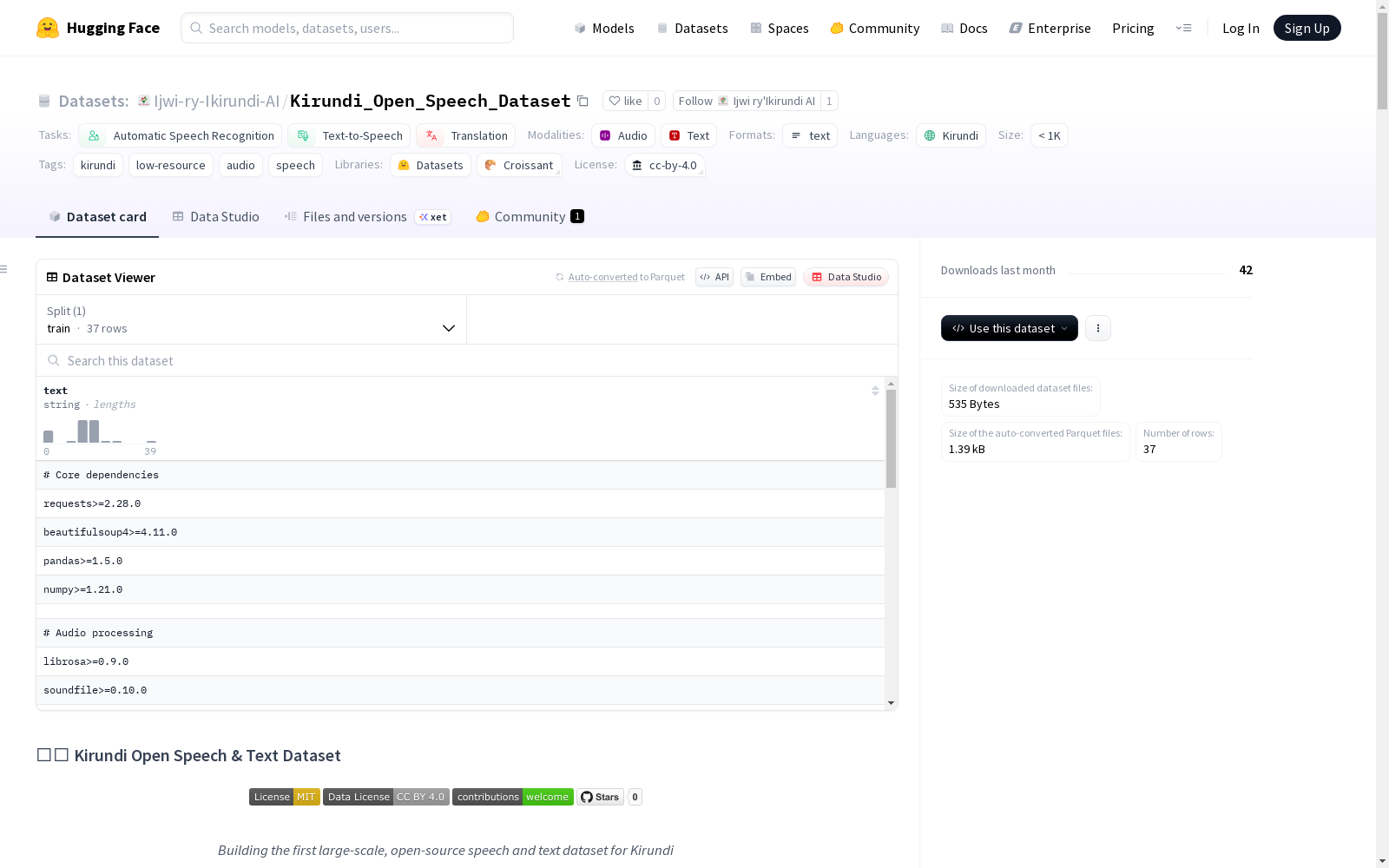This screenshot has width=1389, height=868.
Task: Open the Ijwi-ry-Ikirundi-AI organization link
Action: 216,101
